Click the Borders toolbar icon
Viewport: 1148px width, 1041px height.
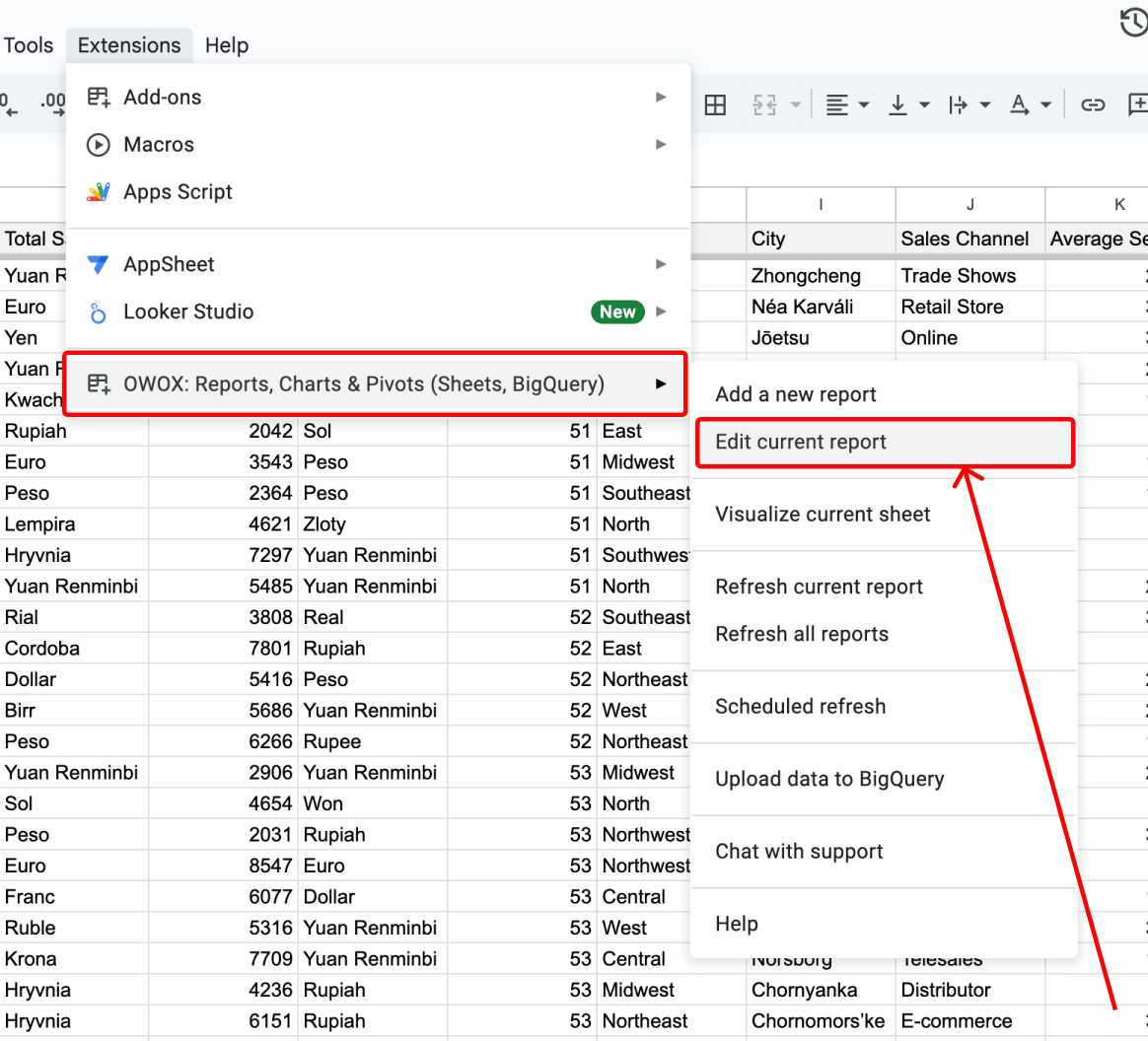715,105
